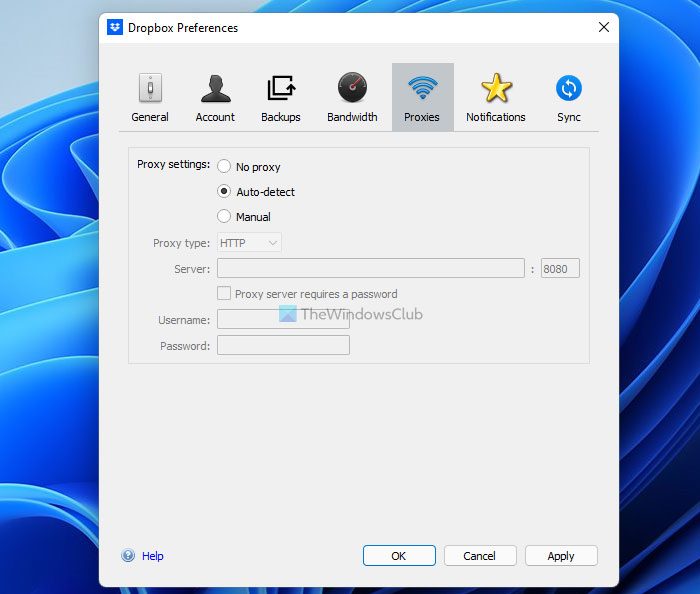
Task: Close the Dropbox Preferences window
Action: click(603, 27)
